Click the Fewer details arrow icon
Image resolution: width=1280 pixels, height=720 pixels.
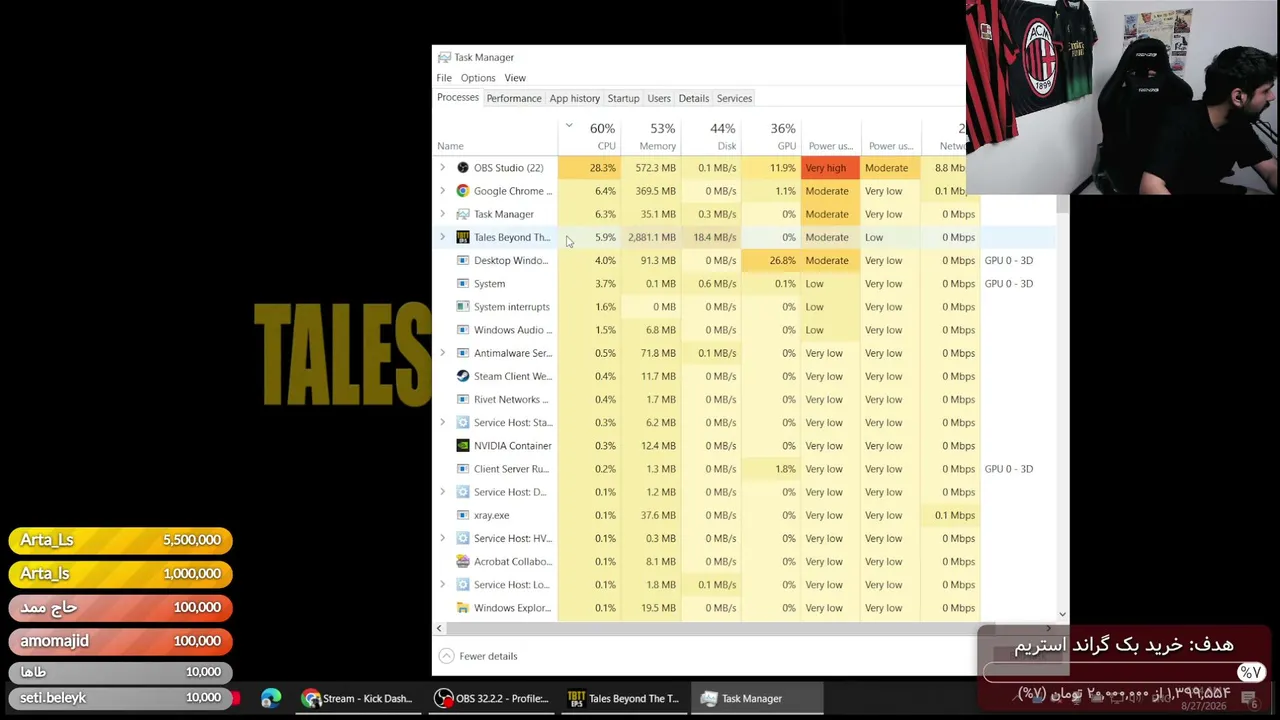[x=446, y=656]
